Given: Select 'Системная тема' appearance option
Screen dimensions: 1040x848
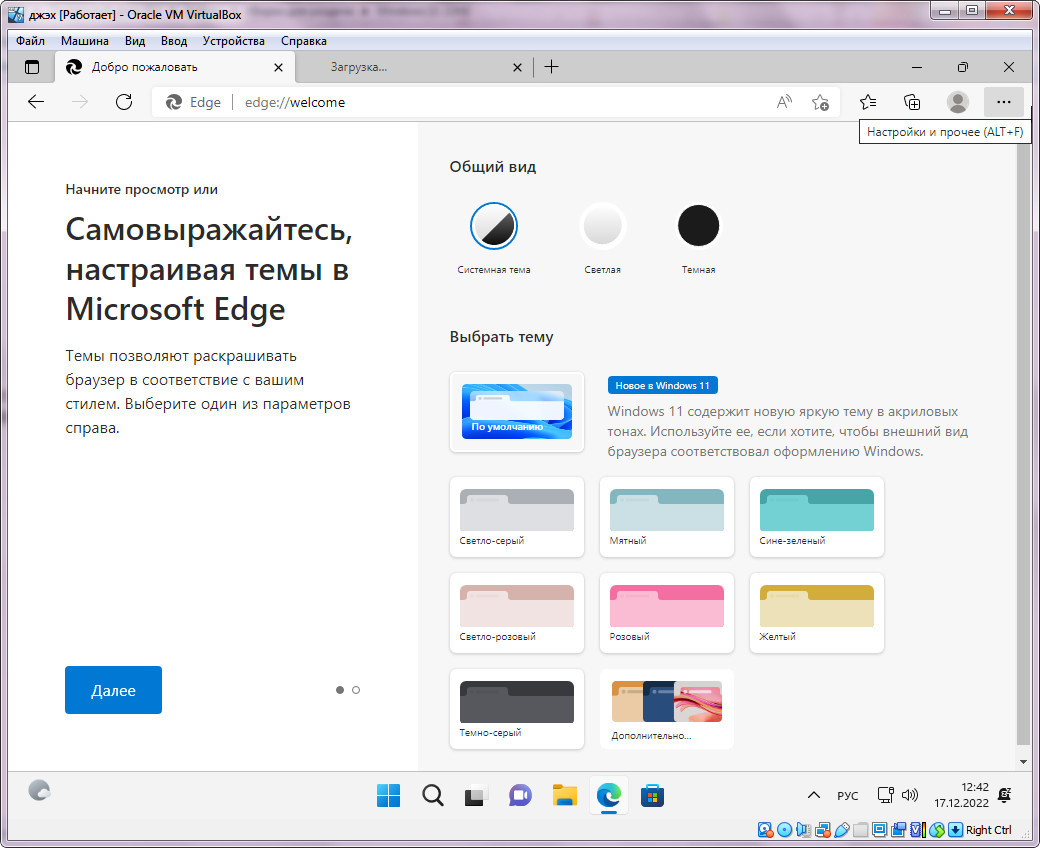Looking at the screenshot, I should coord(493,226).
